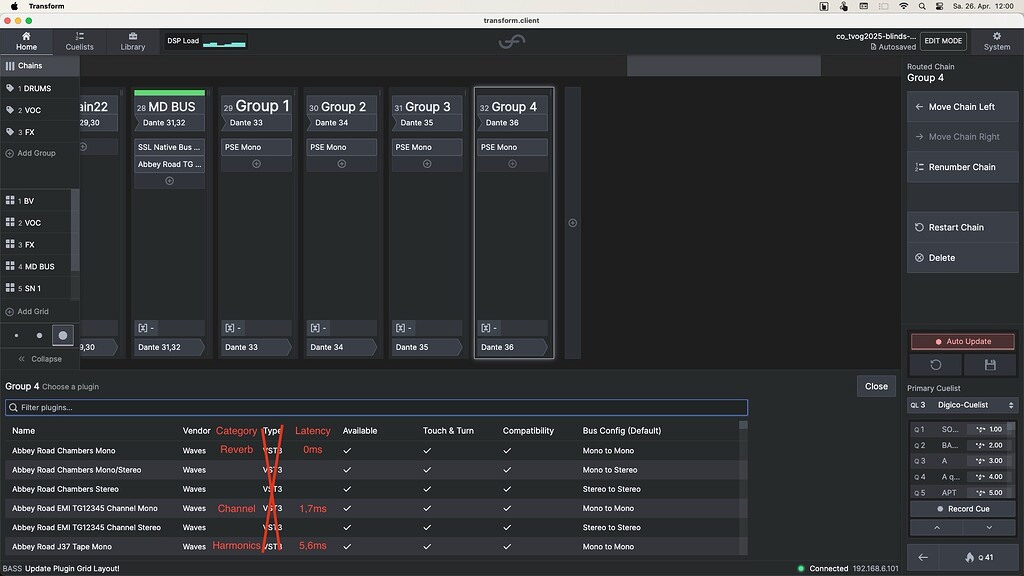Toggle EDIT MODE

943,40
